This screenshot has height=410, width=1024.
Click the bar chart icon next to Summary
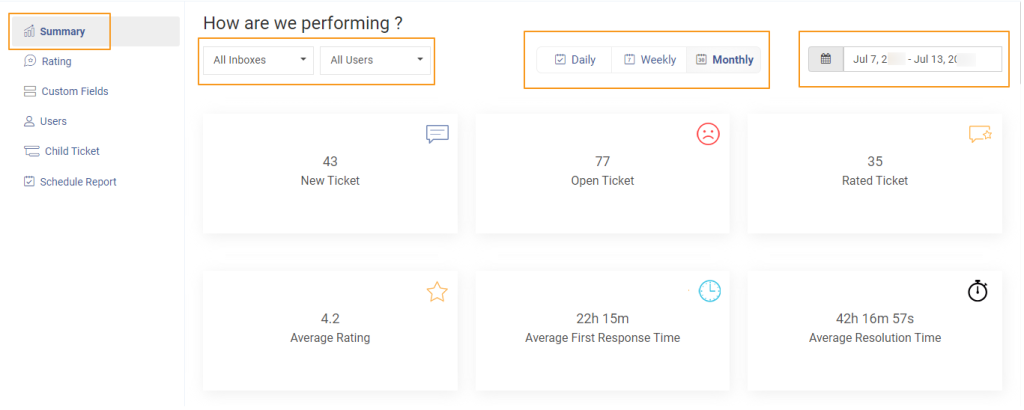[30, 31]
